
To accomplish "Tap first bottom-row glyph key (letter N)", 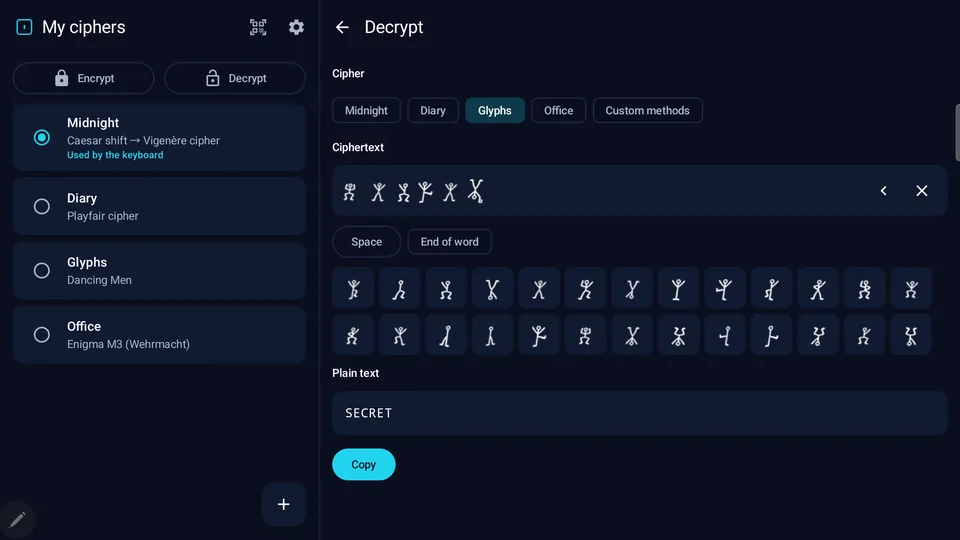I will coord(353,336).
